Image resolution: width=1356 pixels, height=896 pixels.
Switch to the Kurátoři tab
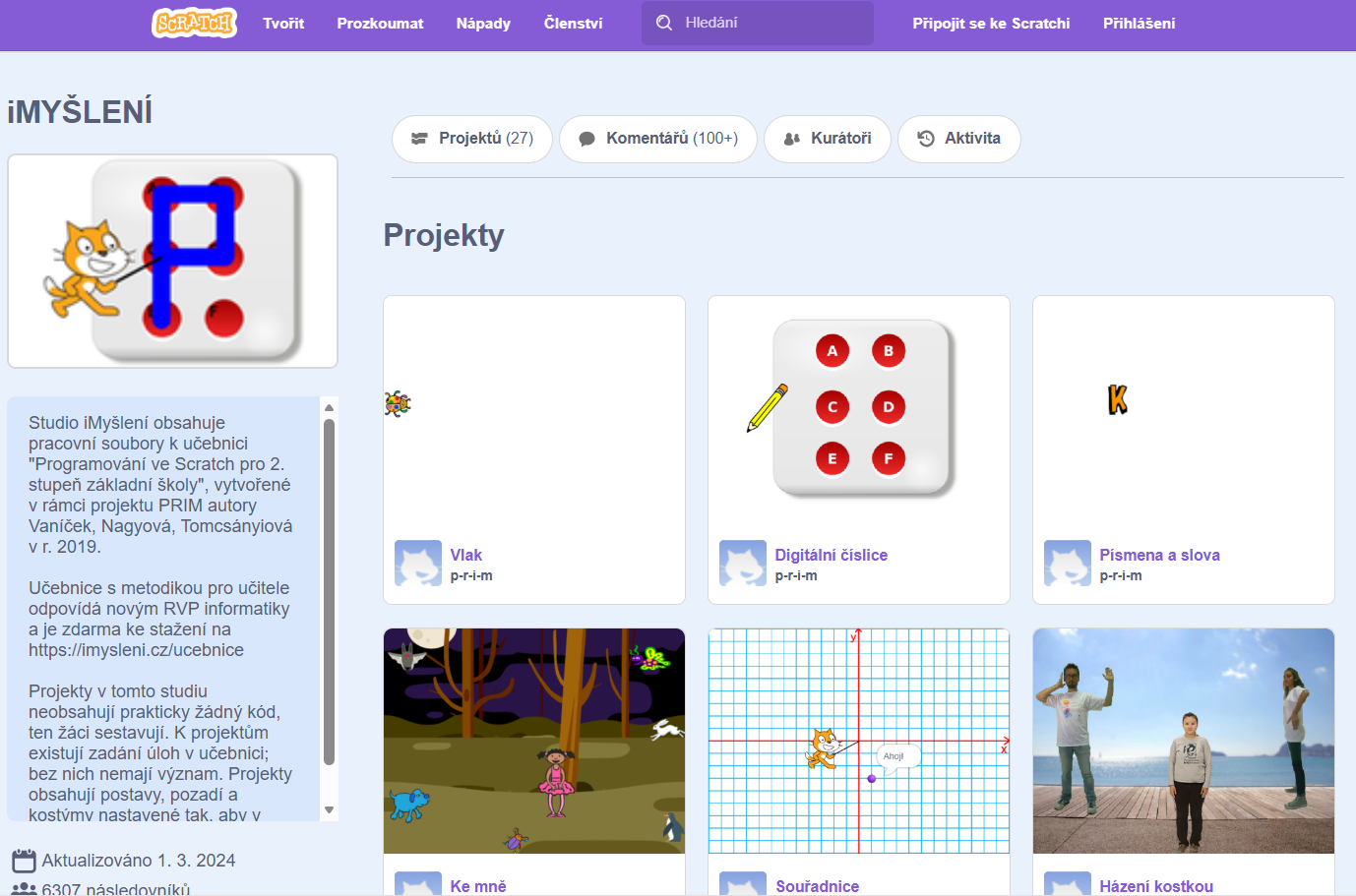click(827, 139)
